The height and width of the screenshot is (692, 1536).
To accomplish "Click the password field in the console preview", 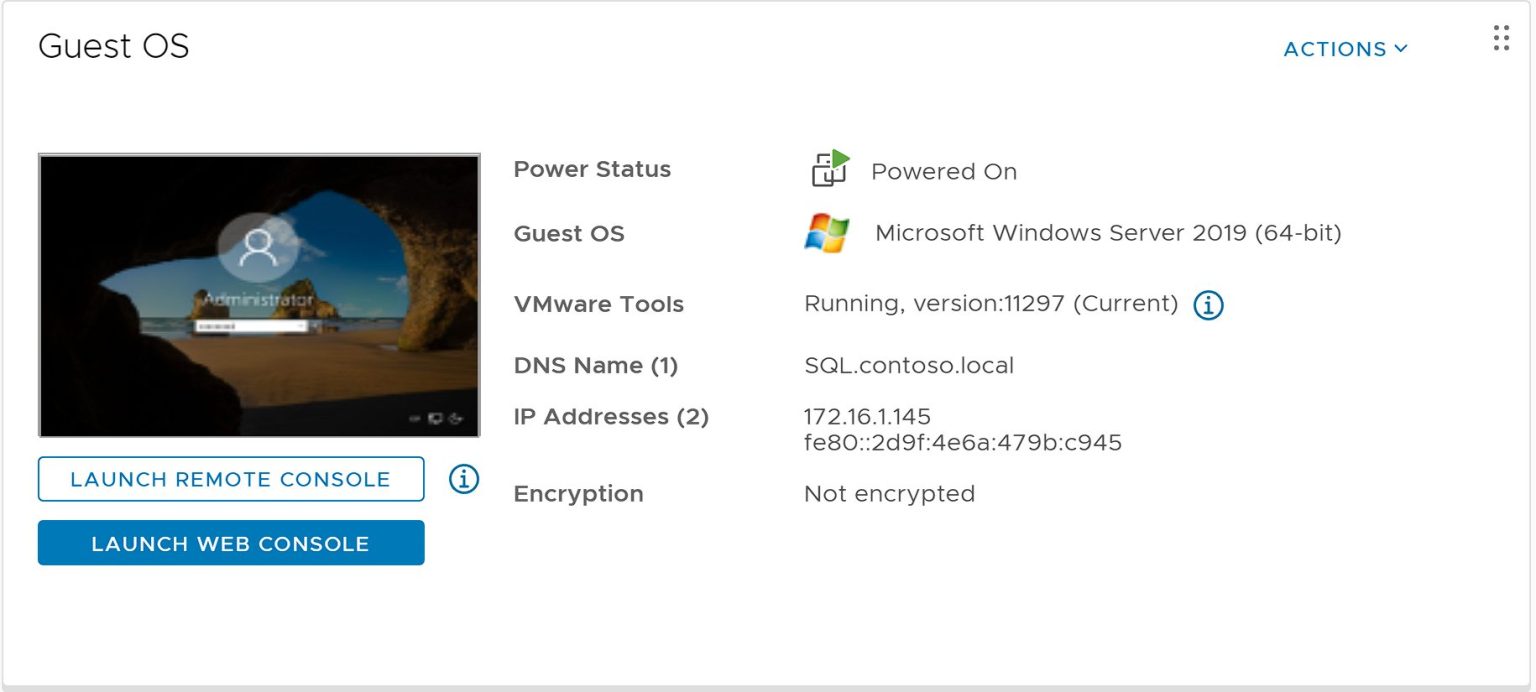I will tap(245, 327).
